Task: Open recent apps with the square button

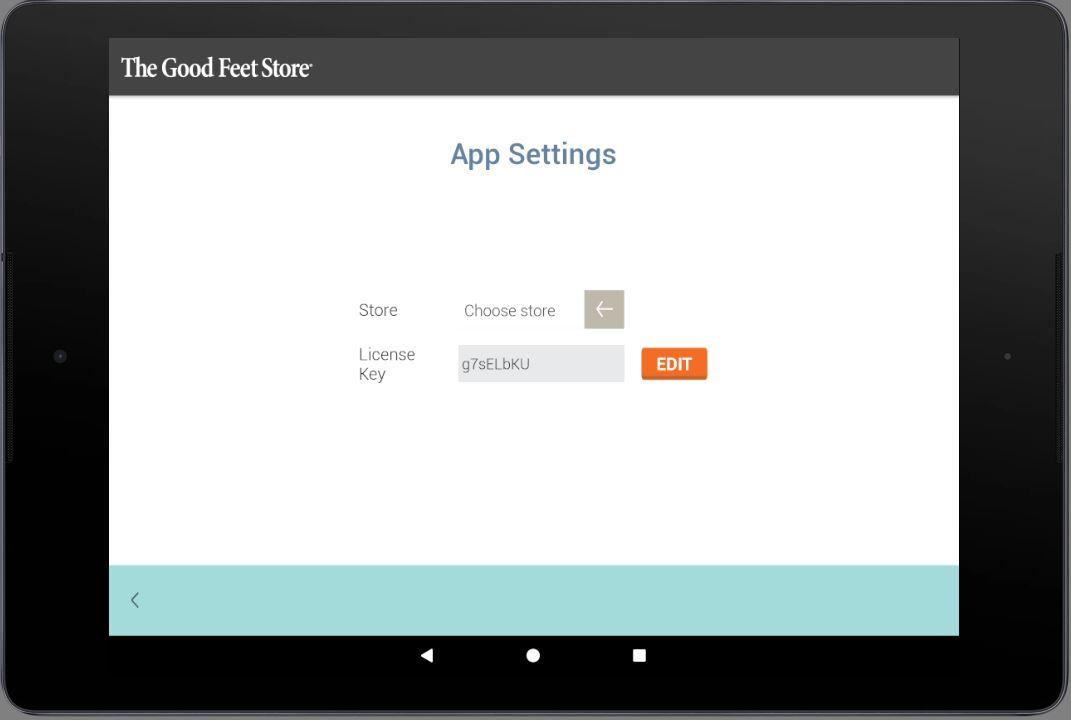Action: tap(639, 656)
